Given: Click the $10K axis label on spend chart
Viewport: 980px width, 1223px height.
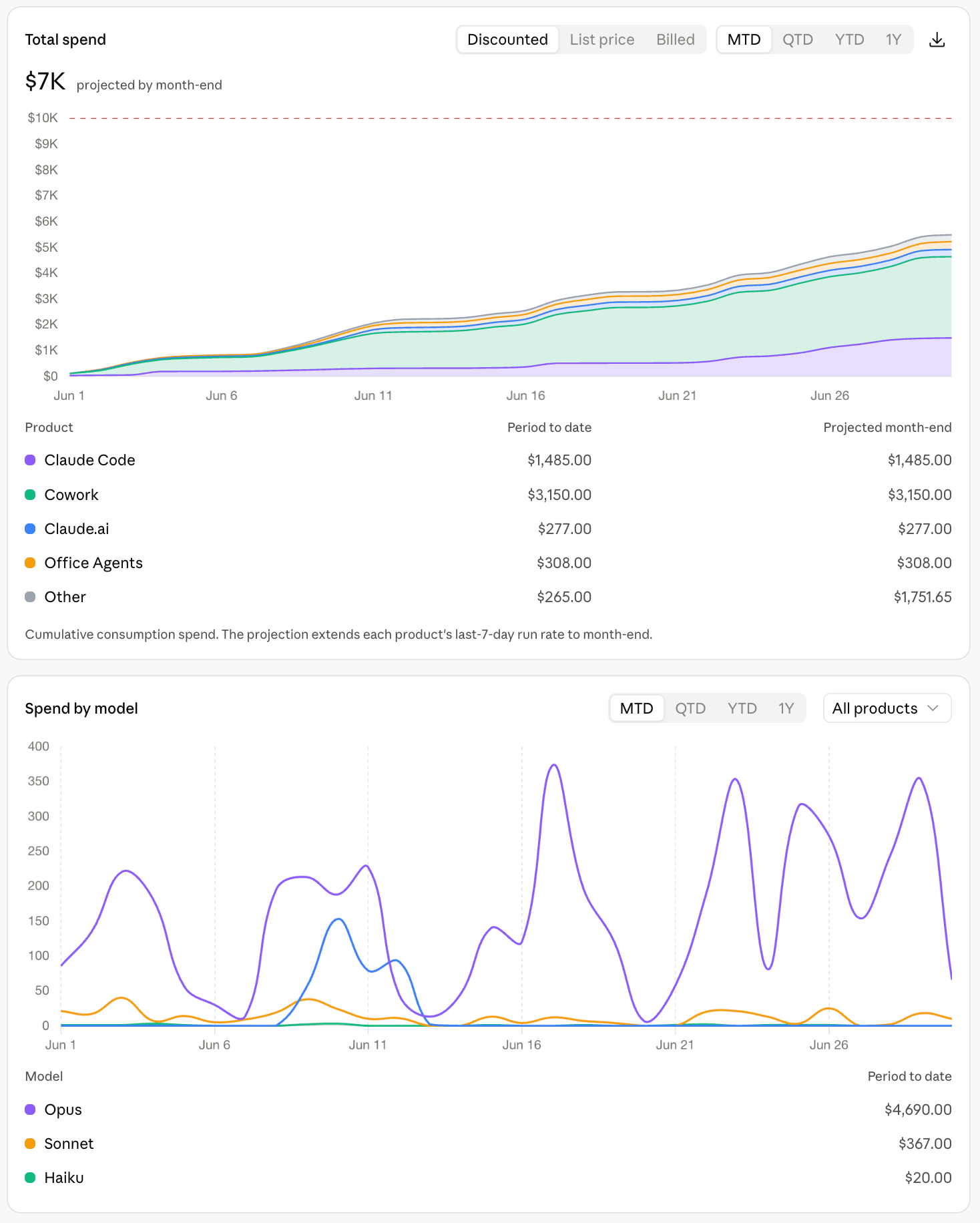Looking at the screenshot, I should (43, 118).
